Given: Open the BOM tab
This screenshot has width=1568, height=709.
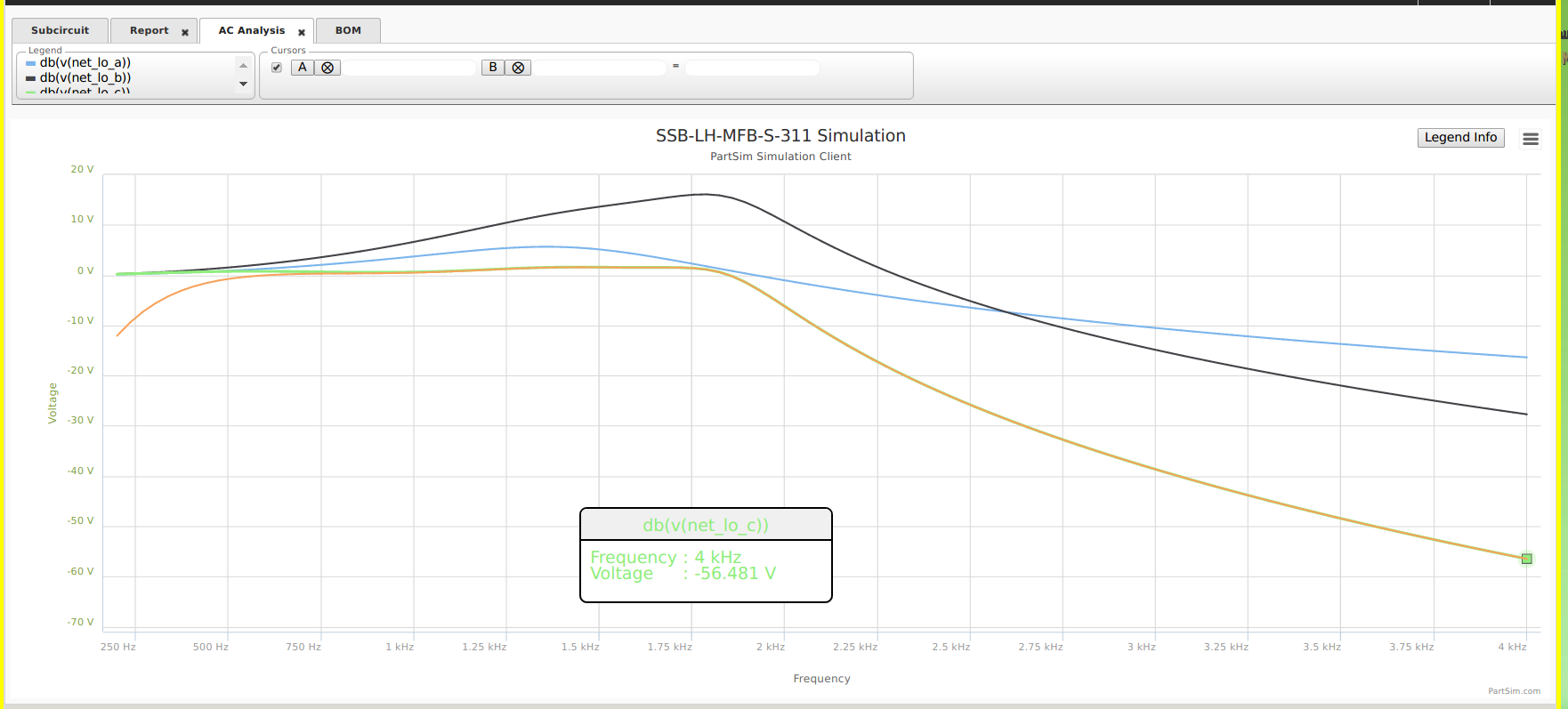Looking at the screenshot, I should [348, 30].
